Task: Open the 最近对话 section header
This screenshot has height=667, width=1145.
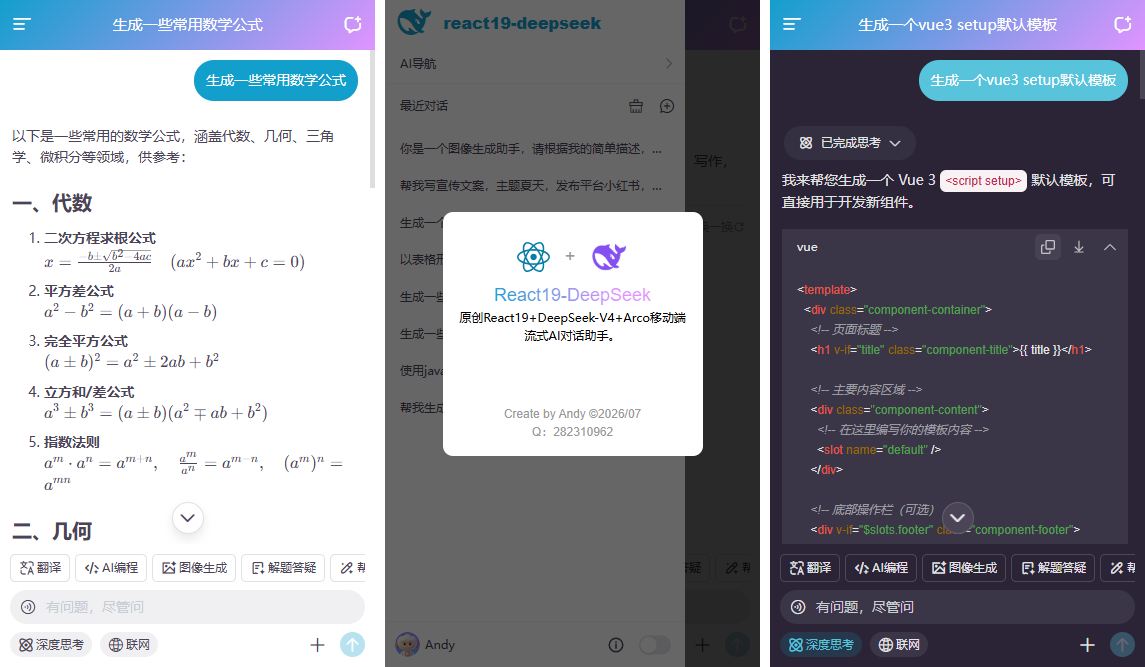Action: click(x=424, y=106)
